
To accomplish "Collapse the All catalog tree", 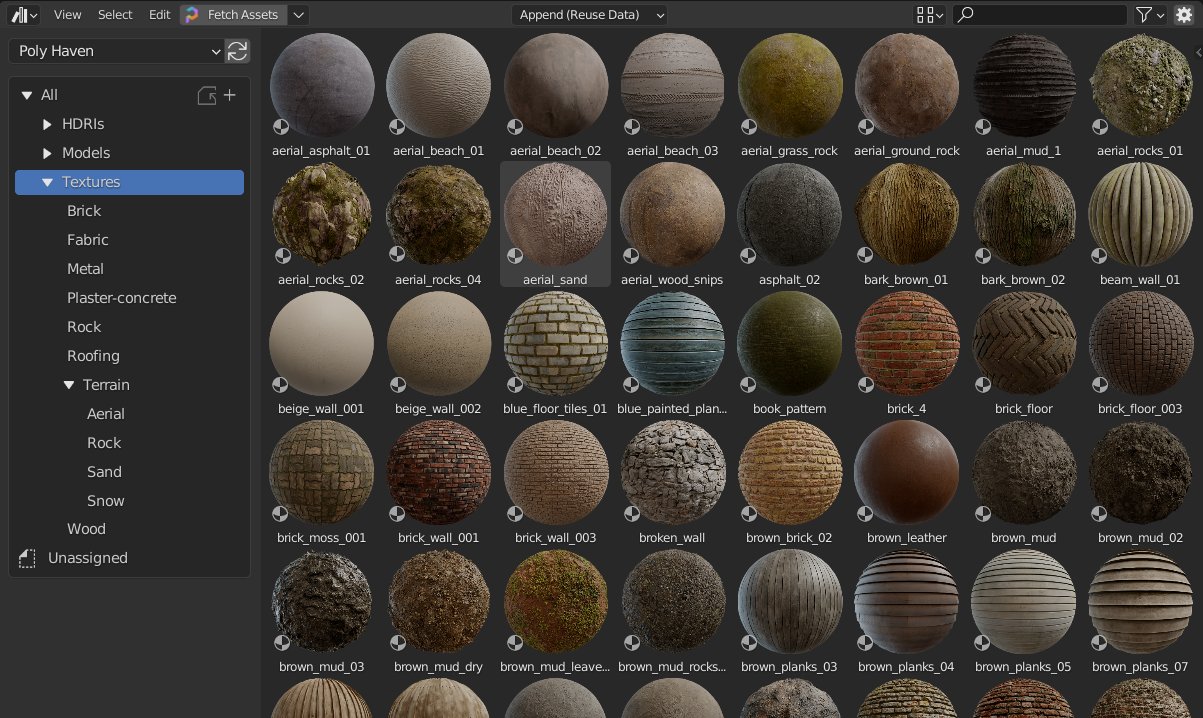I will point(26,95).
